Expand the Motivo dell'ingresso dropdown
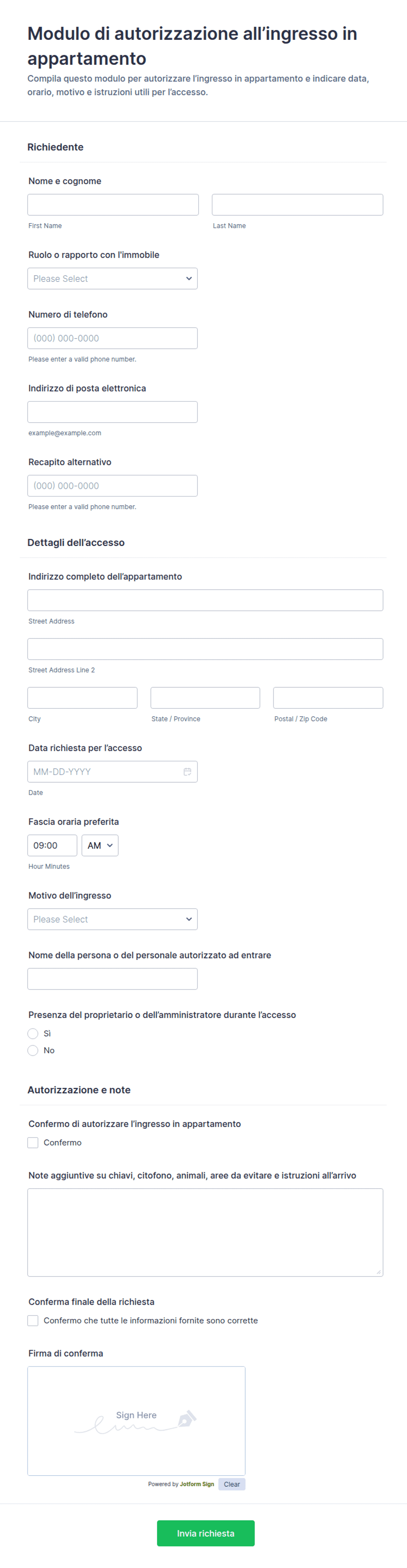This screenshot has width=407, height=1568. (113, 919)
